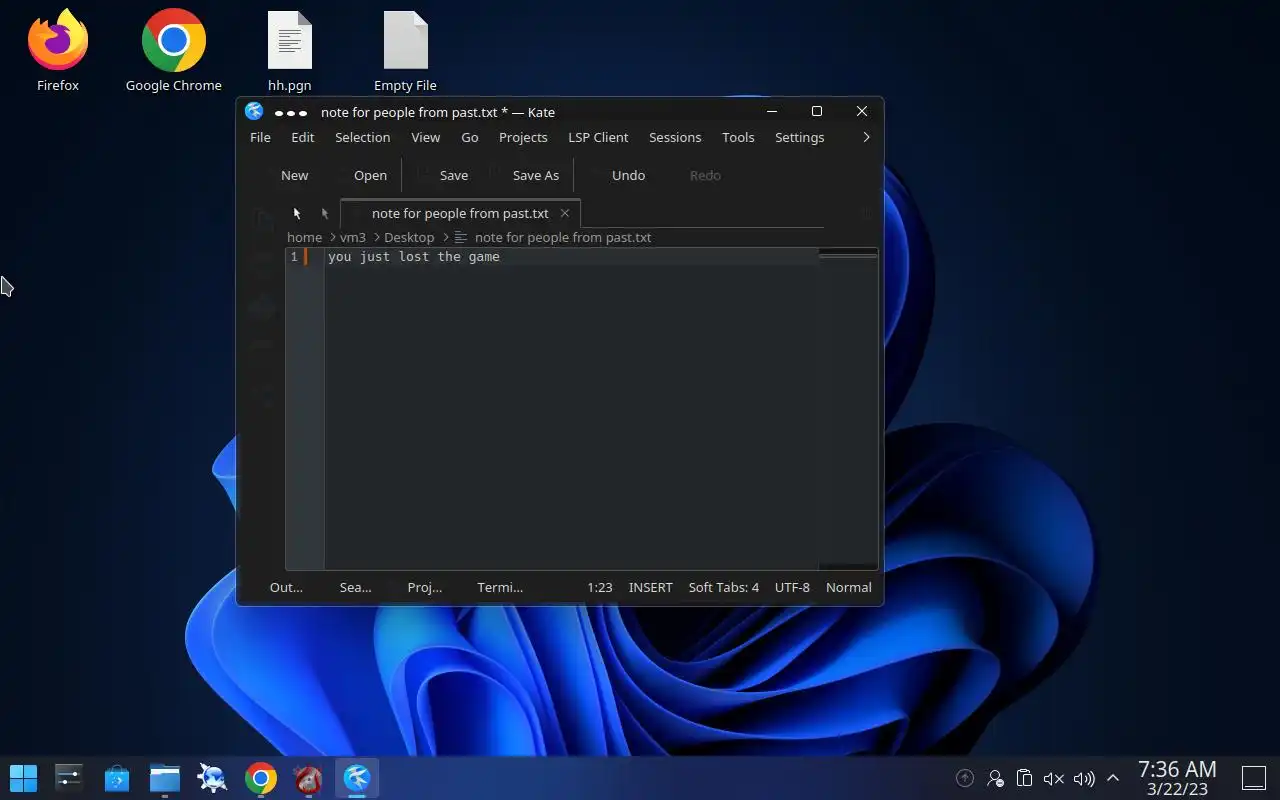Click the Undo toolbar button
Image resolution: width=1280 pixels, height=800 pixels.
628,175
